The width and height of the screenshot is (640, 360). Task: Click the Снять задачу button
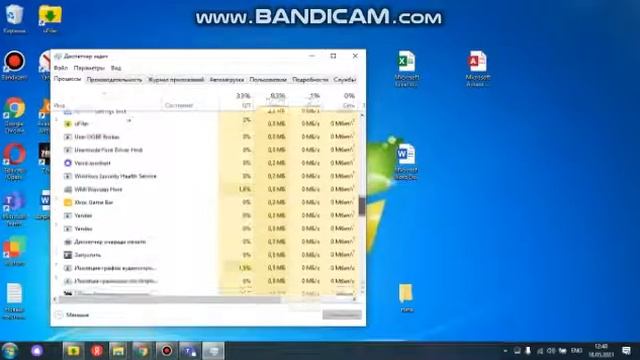click(x=342, y=315)
